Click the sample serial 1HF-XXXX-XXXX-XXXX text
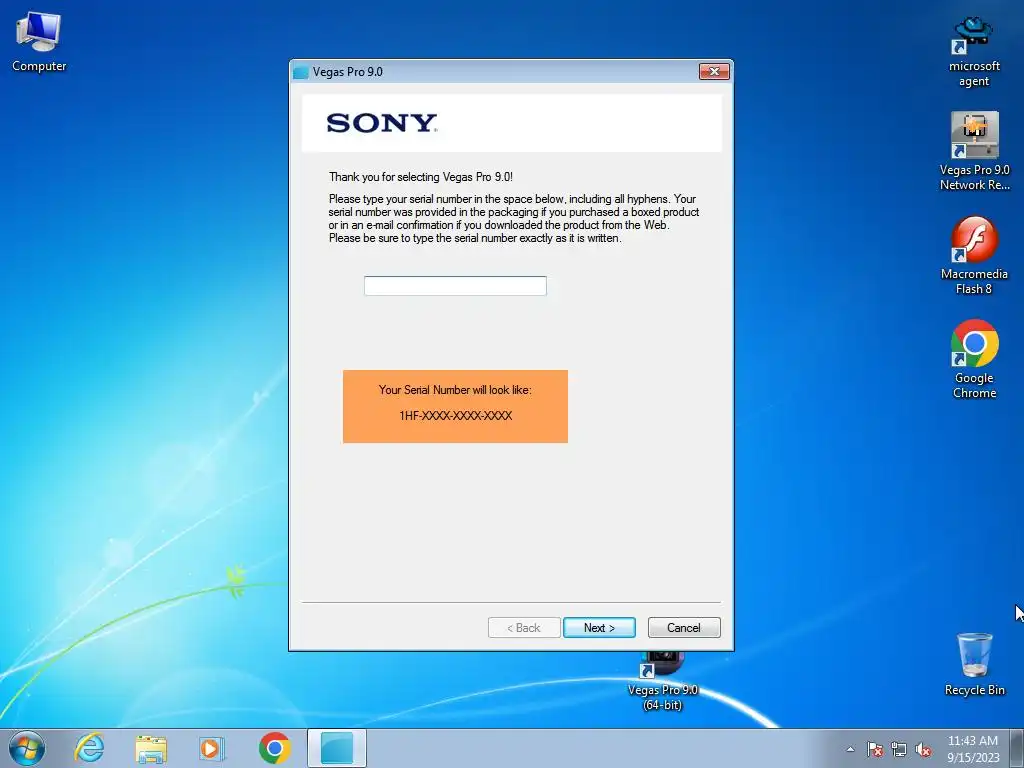This screenshot has height=768, width=1024. pyautogui.click(x=455, y=415)
